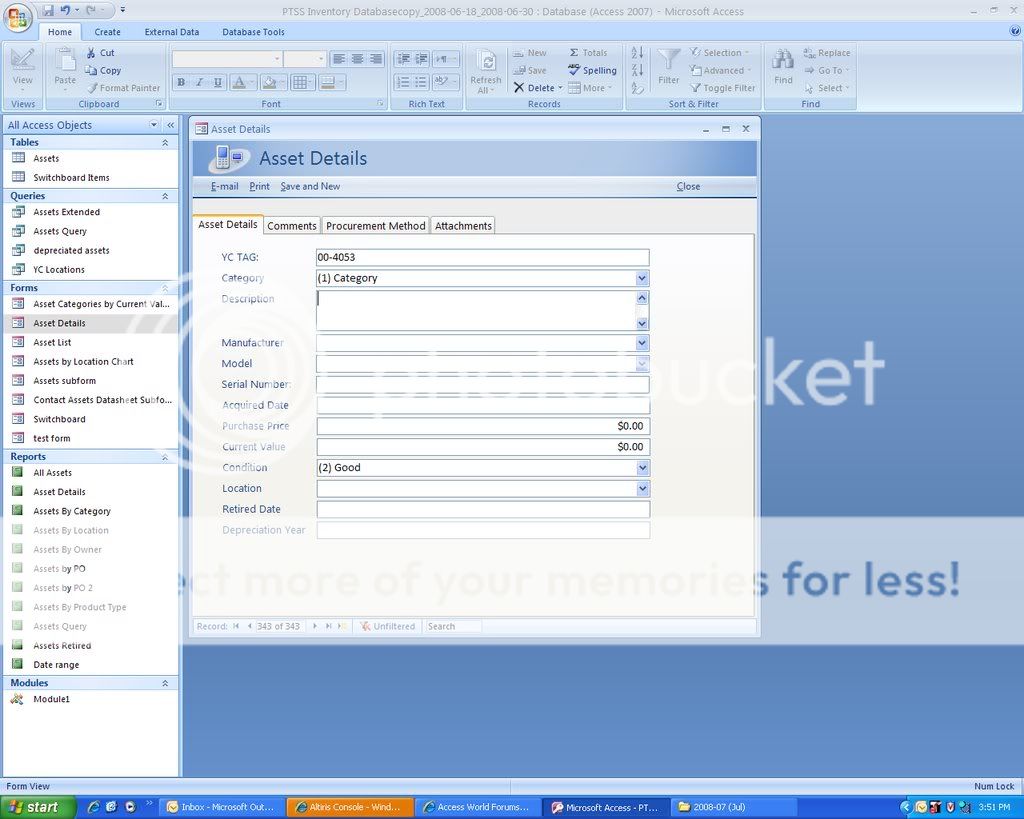Click Save and New link

[x=310, y=186]
